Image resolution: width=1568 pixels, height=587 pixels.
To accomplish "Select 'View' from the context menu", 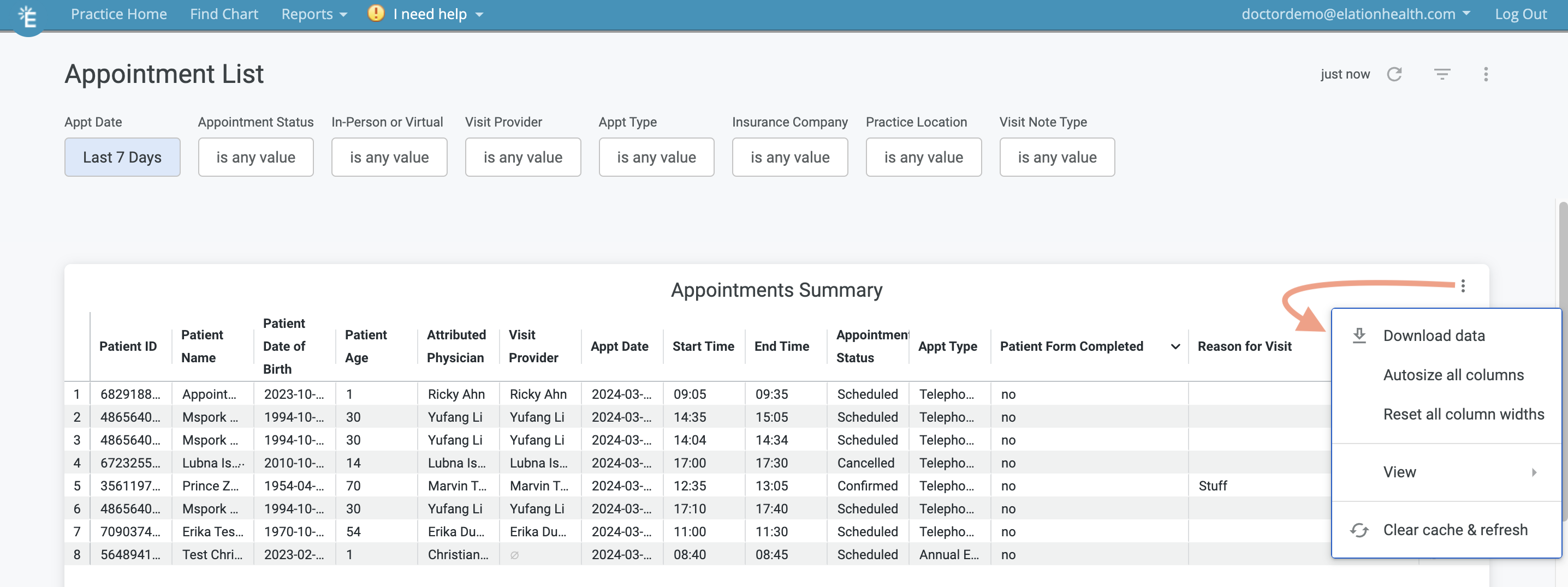I will (1399, 472).
